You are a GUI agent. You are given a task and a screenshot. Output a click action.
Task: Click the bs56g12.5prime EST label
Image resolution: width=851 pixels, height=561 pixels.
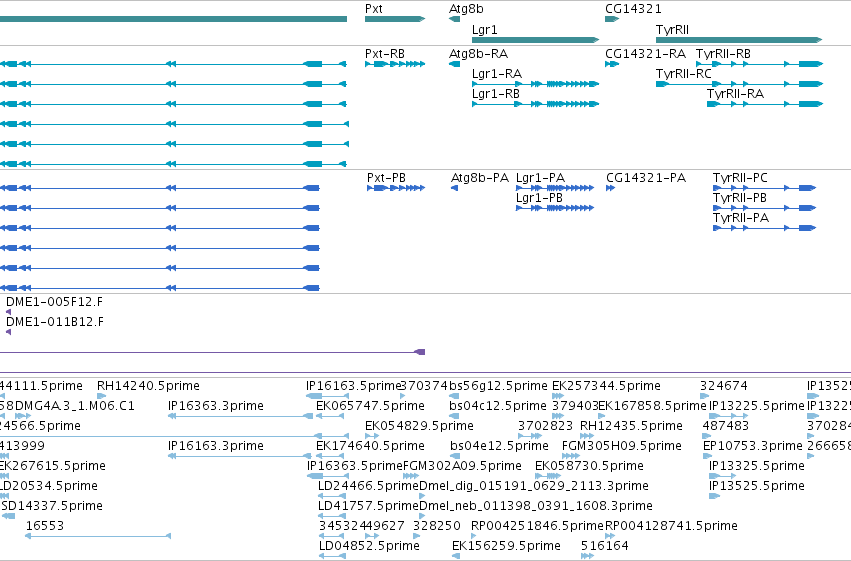tap(498, 386)
